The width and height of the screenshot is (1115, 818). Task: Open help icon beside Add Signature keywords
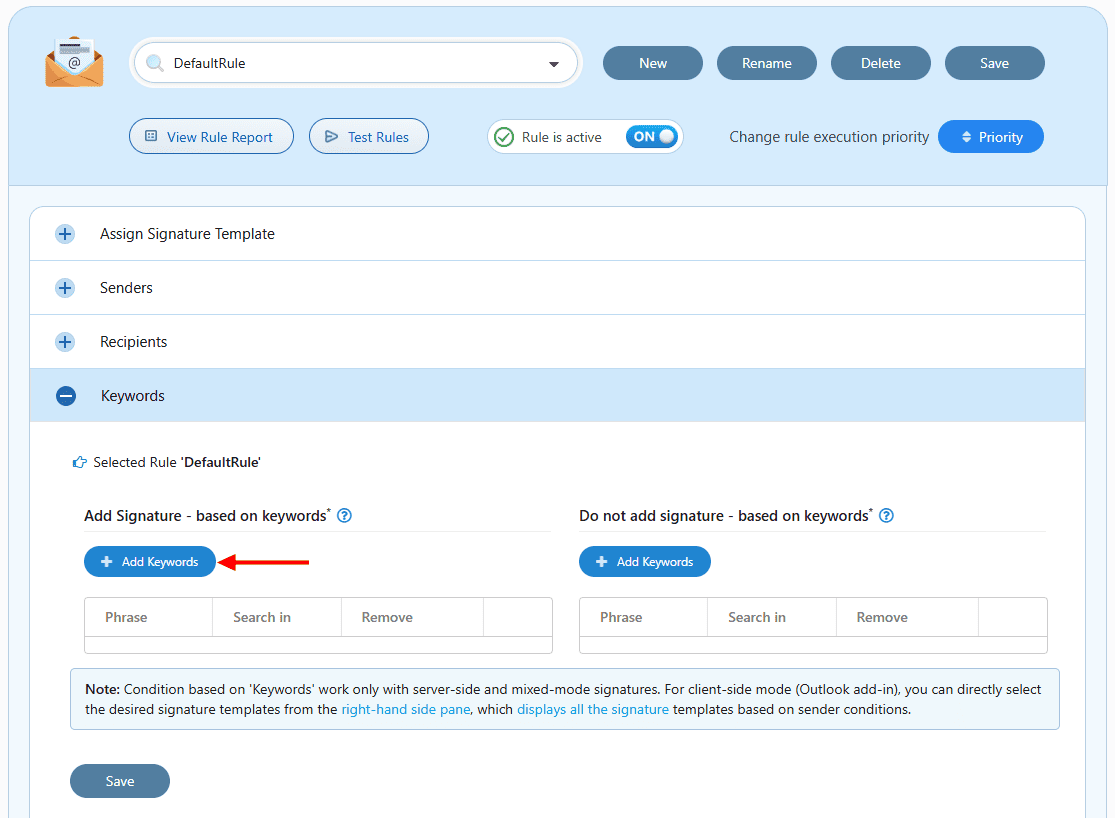click(x=345, y=516)
